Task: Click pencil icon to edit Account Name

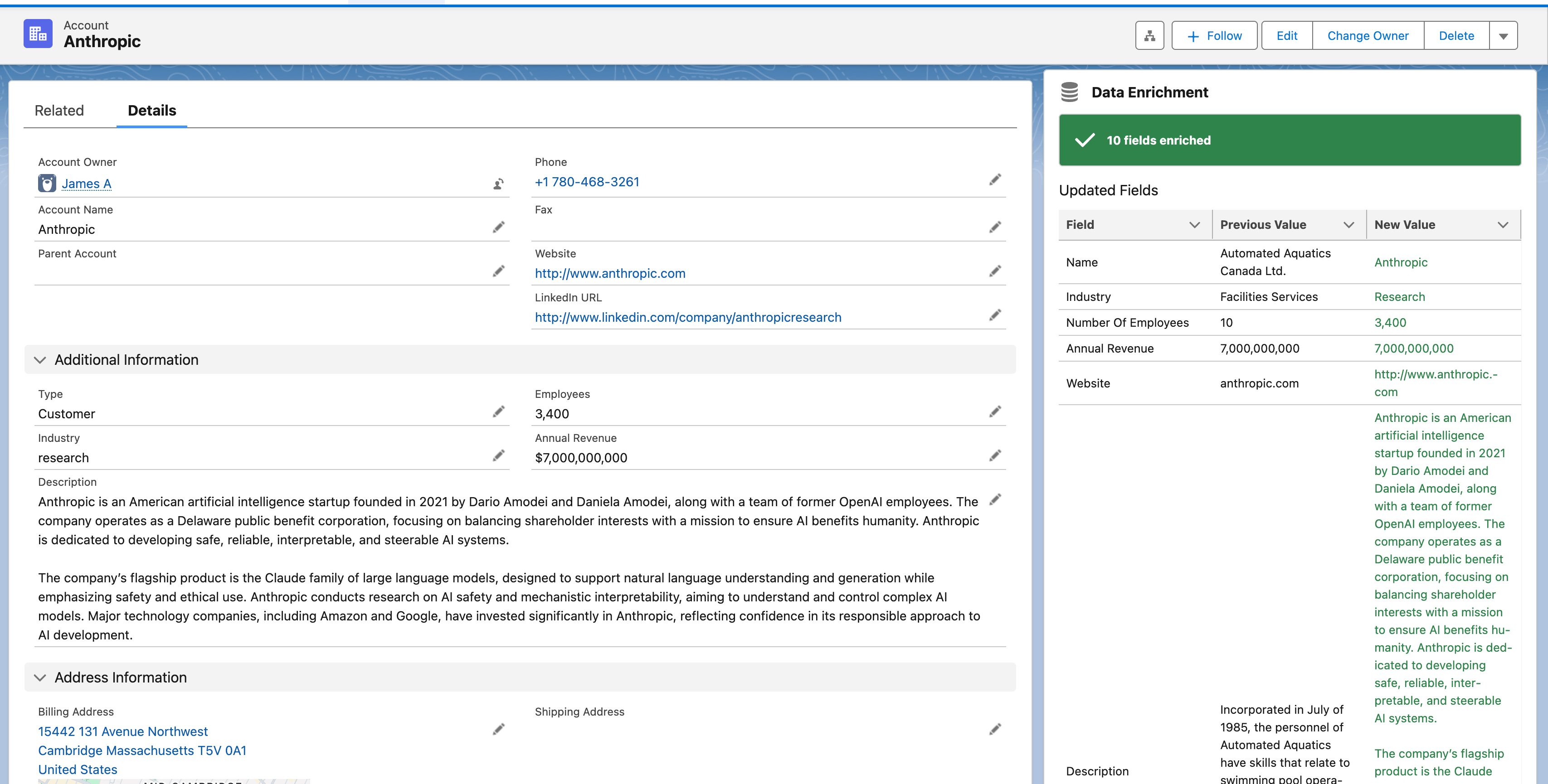Action: coord(498,227)
